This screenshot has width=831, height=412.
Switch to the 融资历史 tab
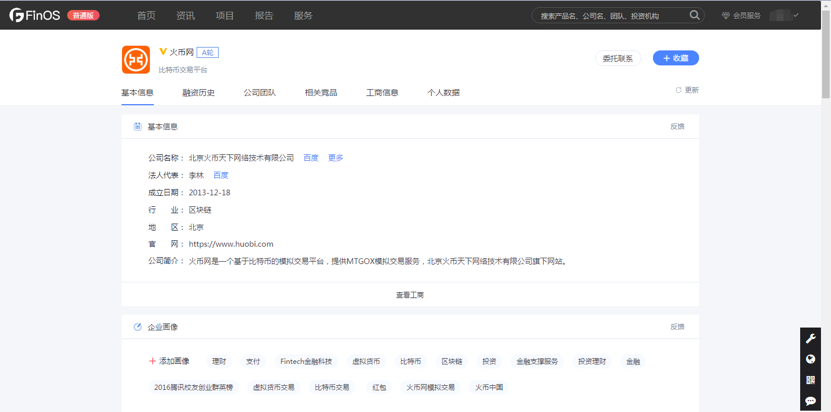tap(199, 92)
